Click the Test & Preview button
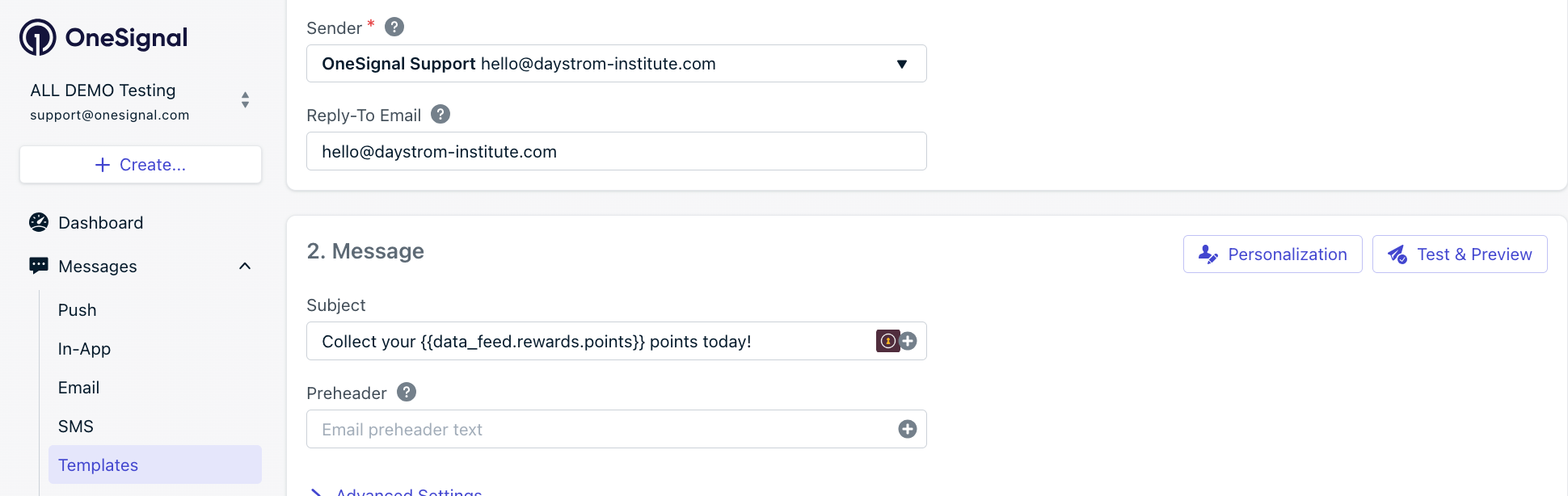The width and height of the screenshot is (1568, 496). point(1460,254)
